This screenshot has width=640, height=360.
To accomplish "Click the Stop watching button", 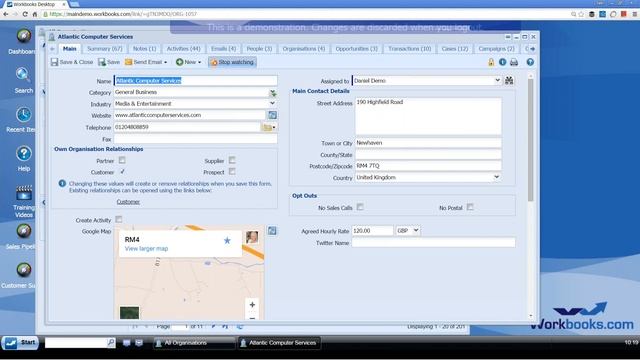I will pyautogui.click(x=232, y=62).
